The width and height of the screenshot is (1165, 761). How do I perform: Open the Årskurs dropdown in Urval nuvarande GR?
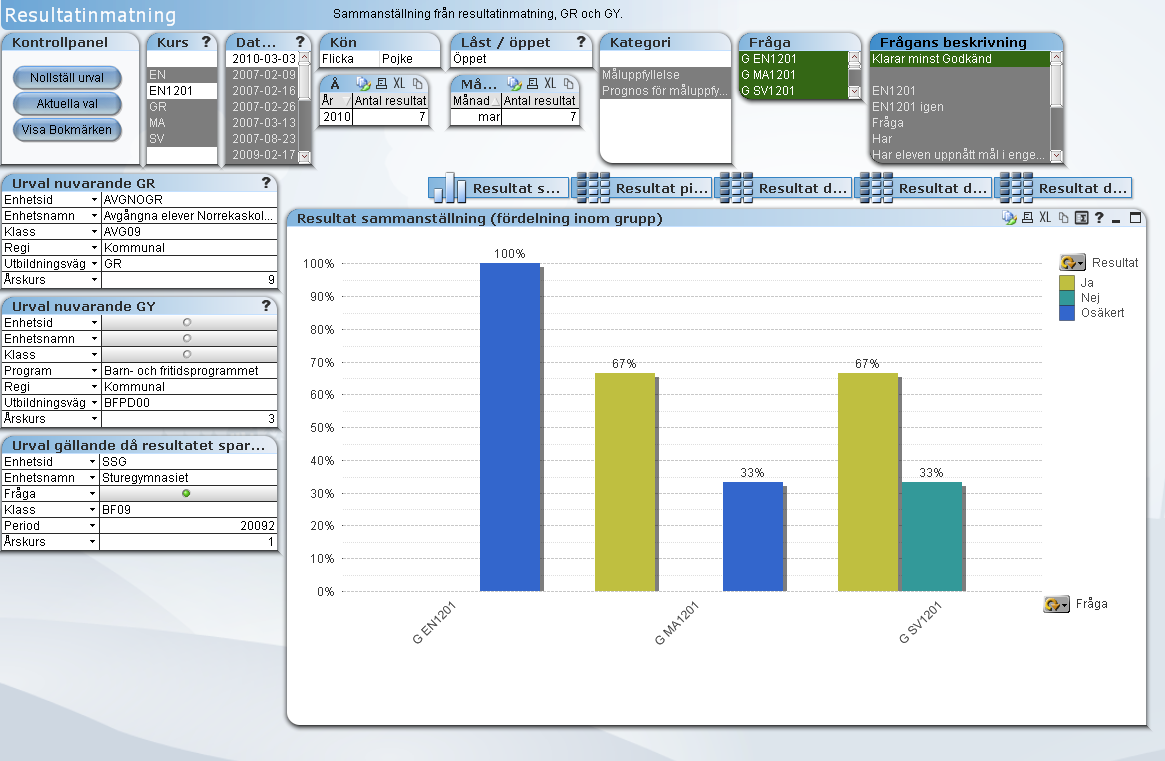[94, 280]
